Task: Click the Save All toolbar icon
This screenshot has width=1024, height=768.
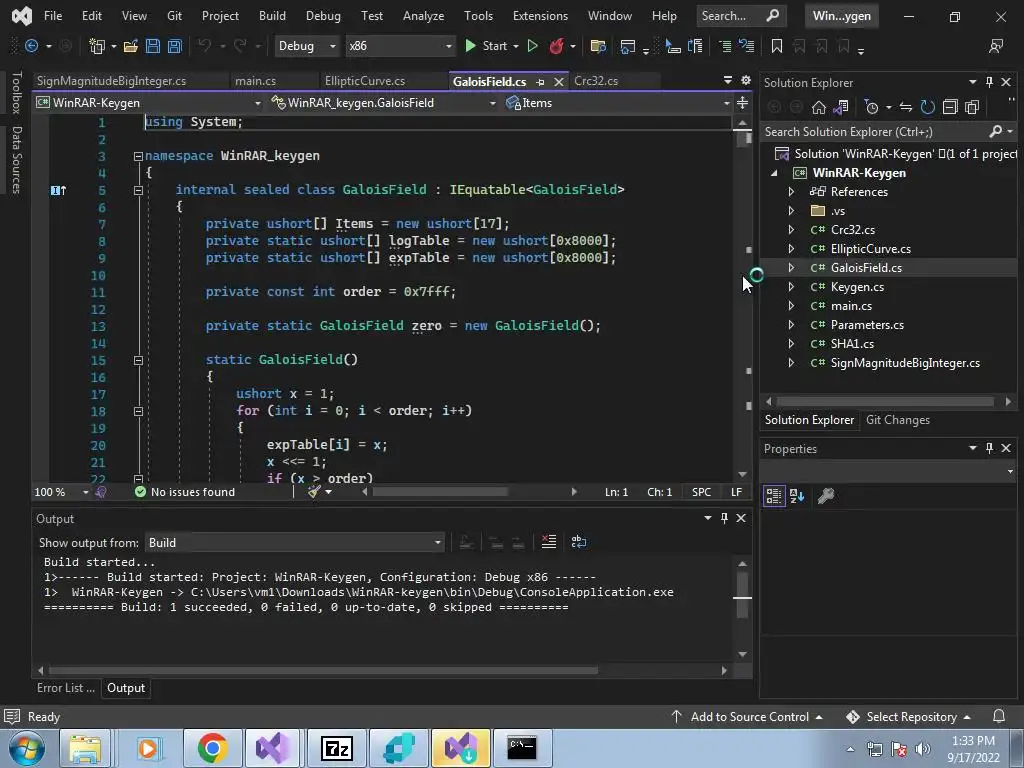Action: (x=174, y=46)
